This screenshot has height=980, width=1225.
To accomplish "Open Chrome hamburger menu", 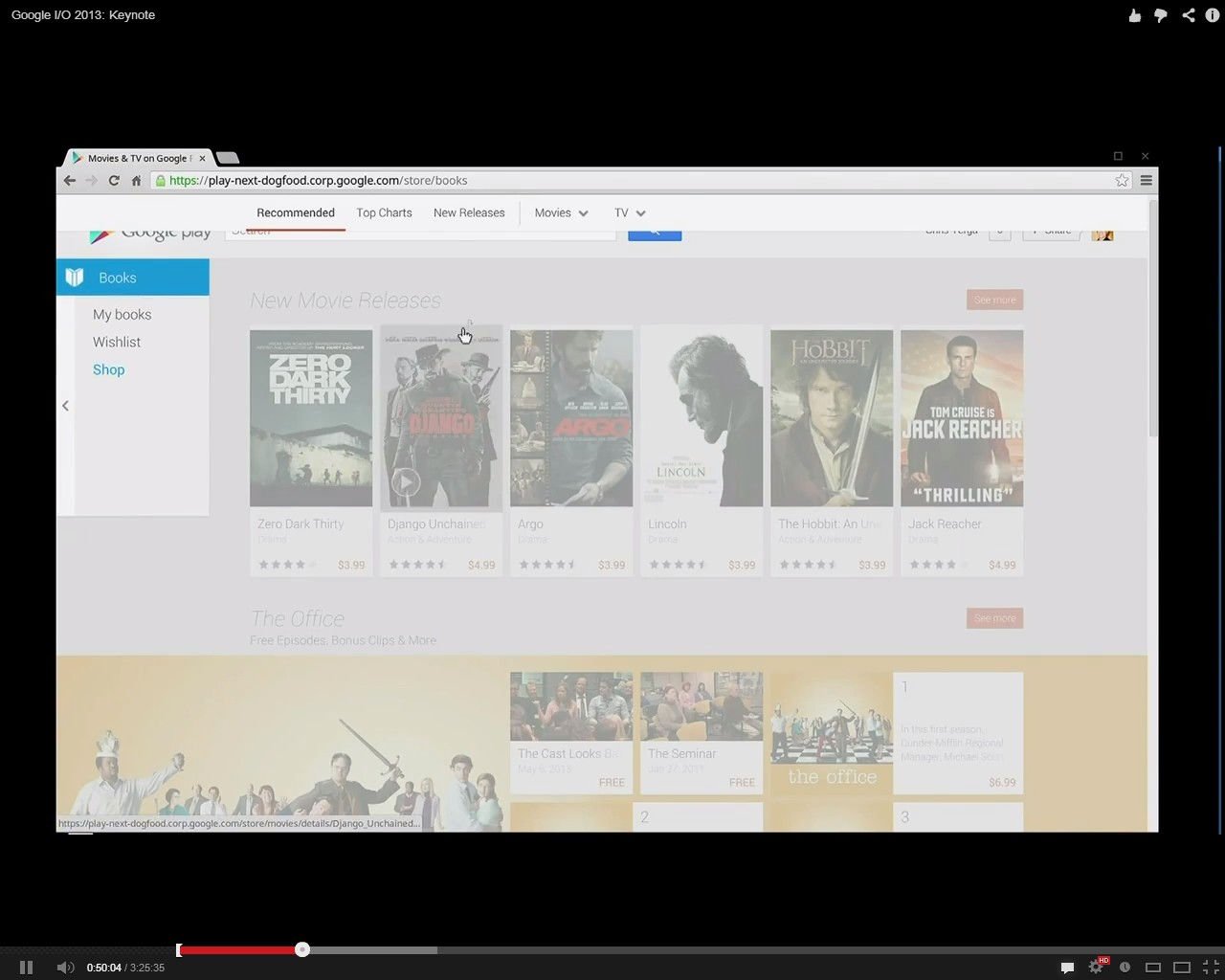I will 1146,180.
